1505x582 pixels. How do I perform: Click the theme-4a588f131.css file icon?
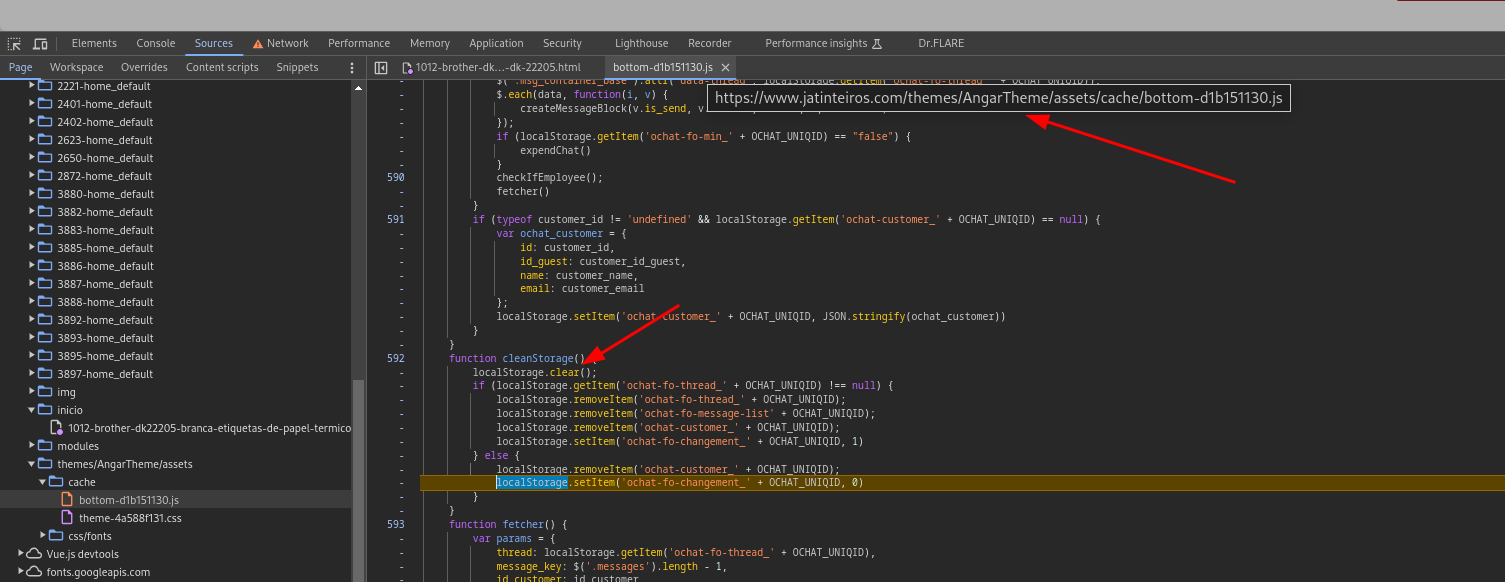67,518
